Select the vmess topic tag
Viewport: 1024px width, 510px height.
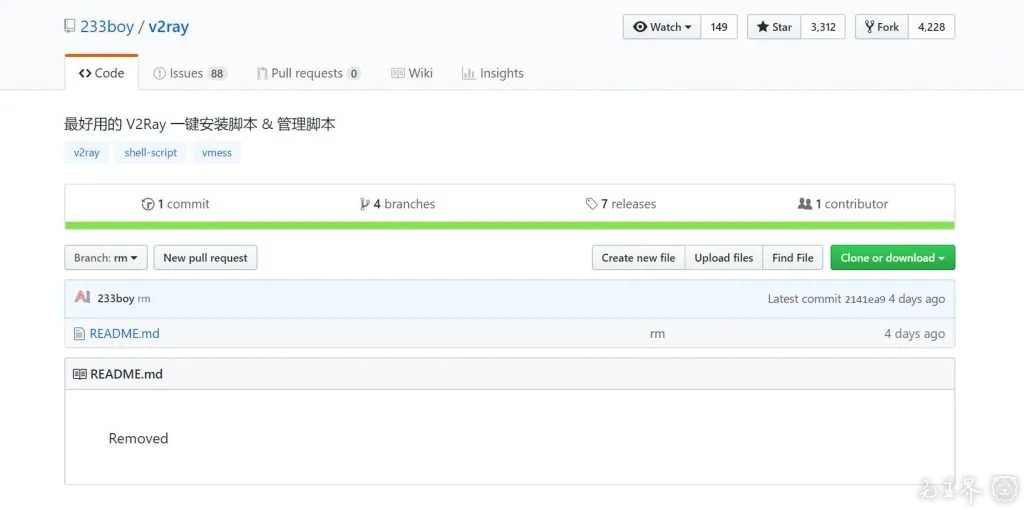[x=217, y=153]
